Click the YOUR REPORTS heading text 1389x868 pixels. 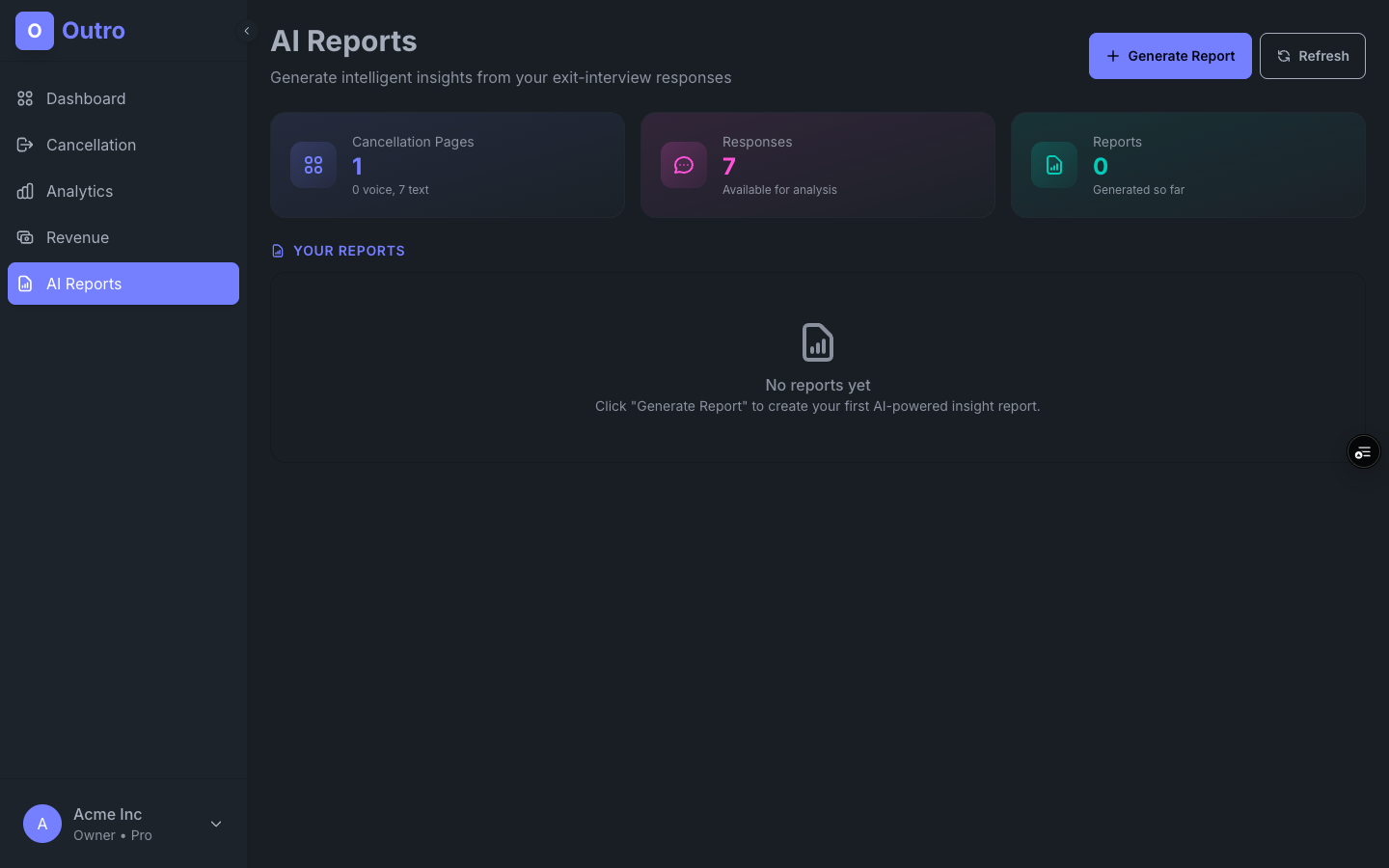pos(349,251)
